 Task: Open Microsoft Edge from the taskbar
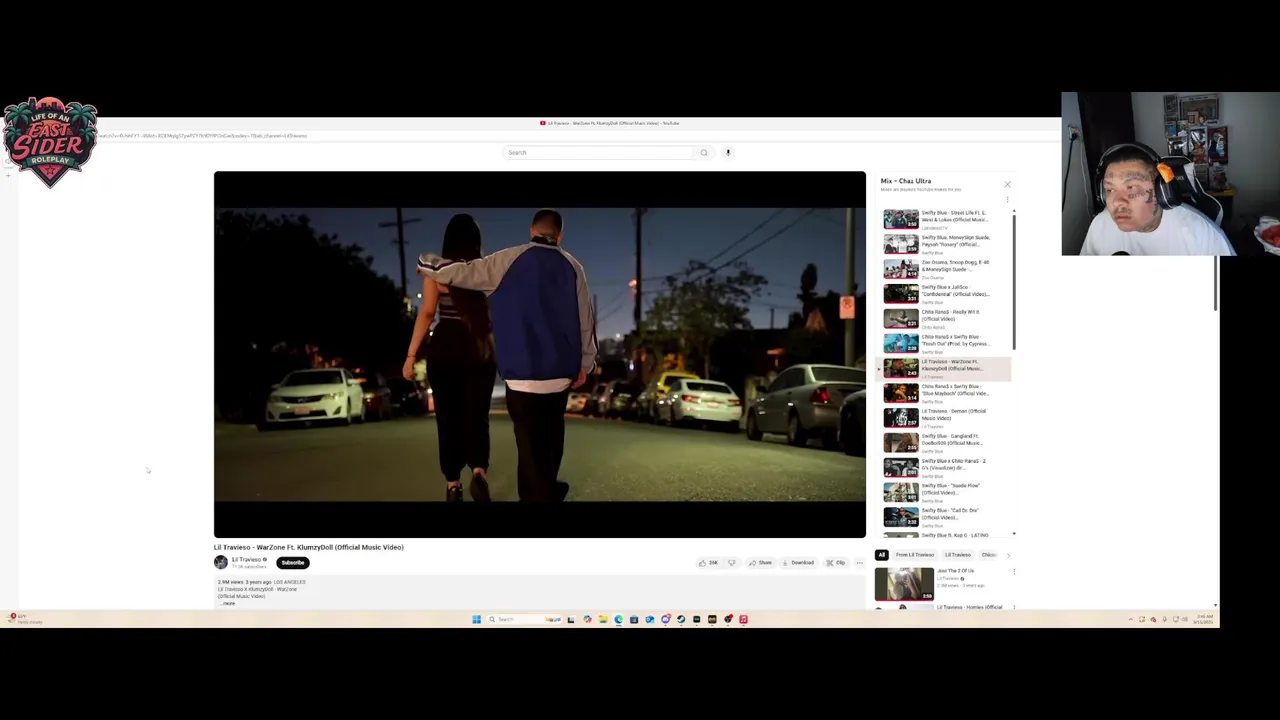pos(618,619)
